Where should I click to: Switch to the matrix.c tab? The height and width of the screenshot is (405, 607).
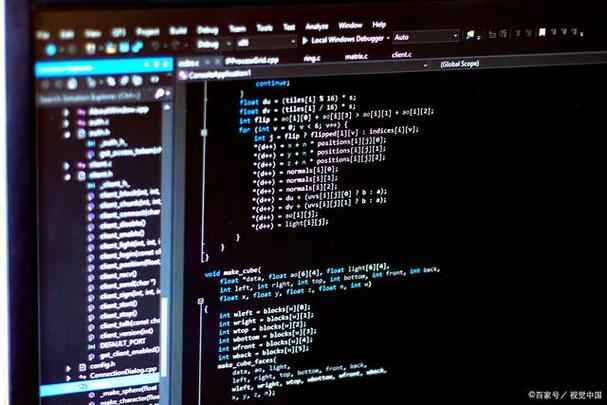pyautogui.click(x=356, y=57)
